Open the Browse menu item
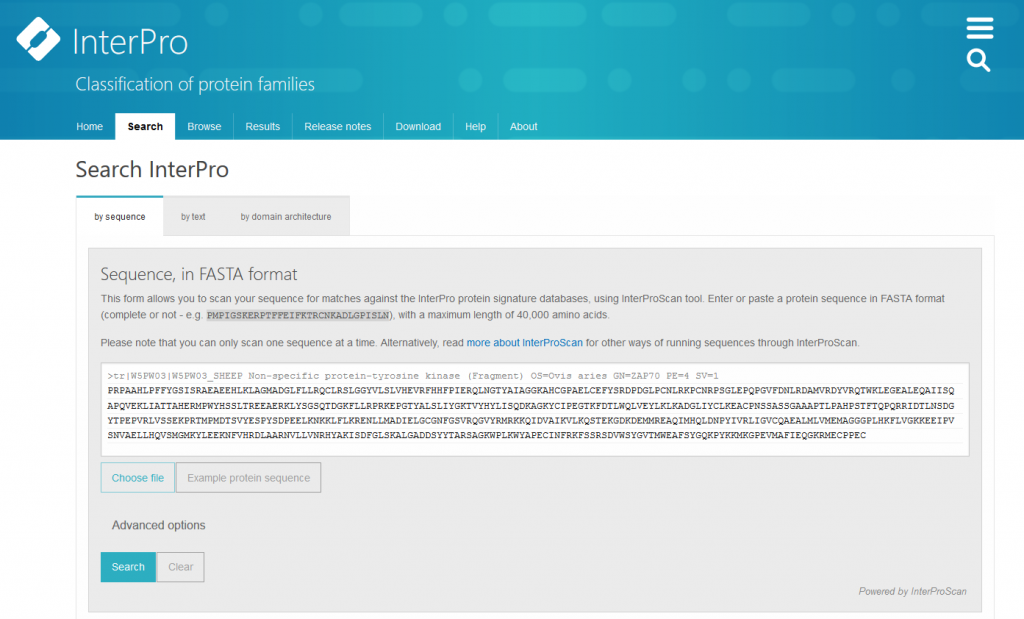The height and width of the screenshot is (619, 1024). point(204,127)
